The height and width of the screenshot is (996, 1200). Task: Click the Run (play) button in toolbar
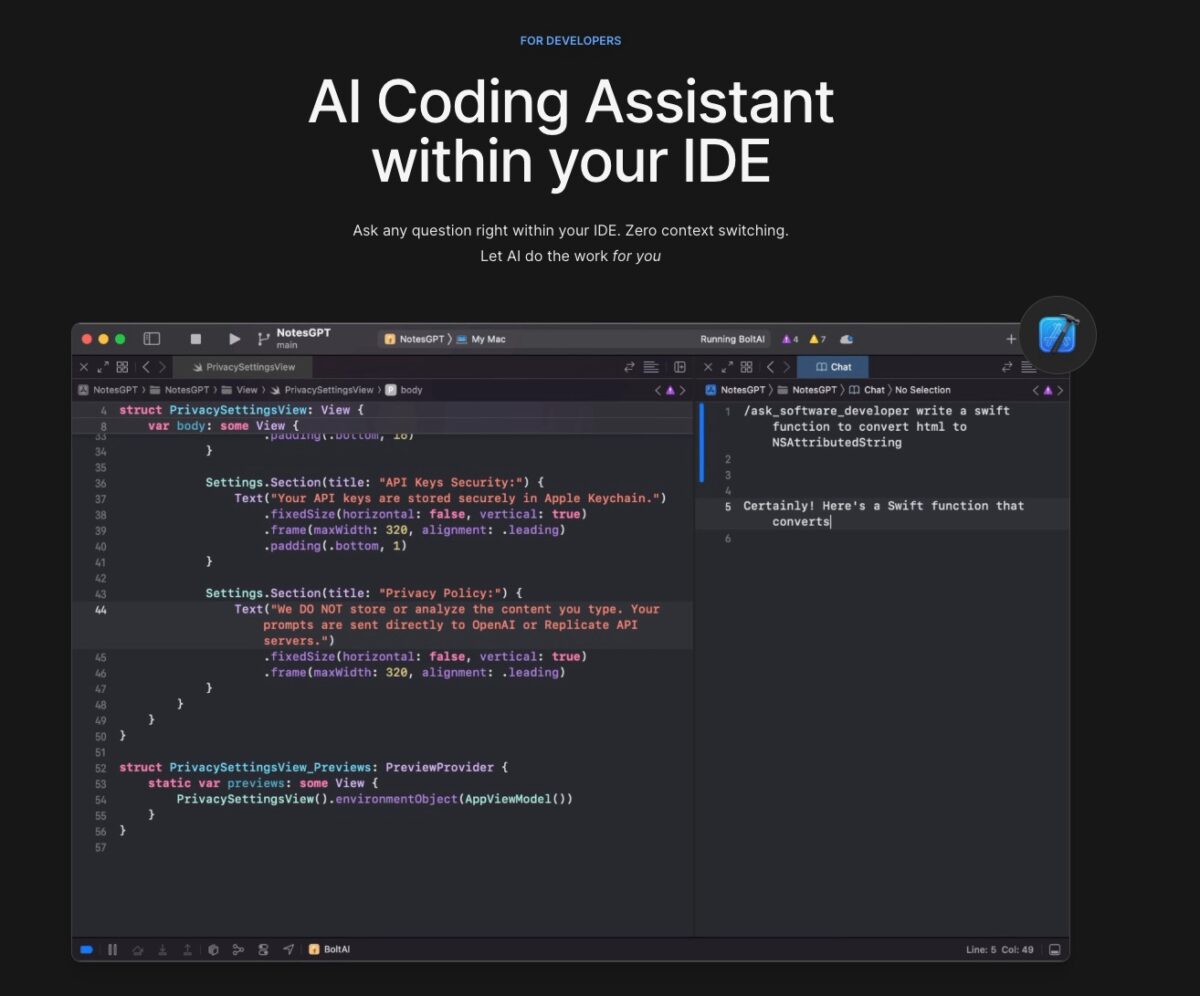coord(234,340)
